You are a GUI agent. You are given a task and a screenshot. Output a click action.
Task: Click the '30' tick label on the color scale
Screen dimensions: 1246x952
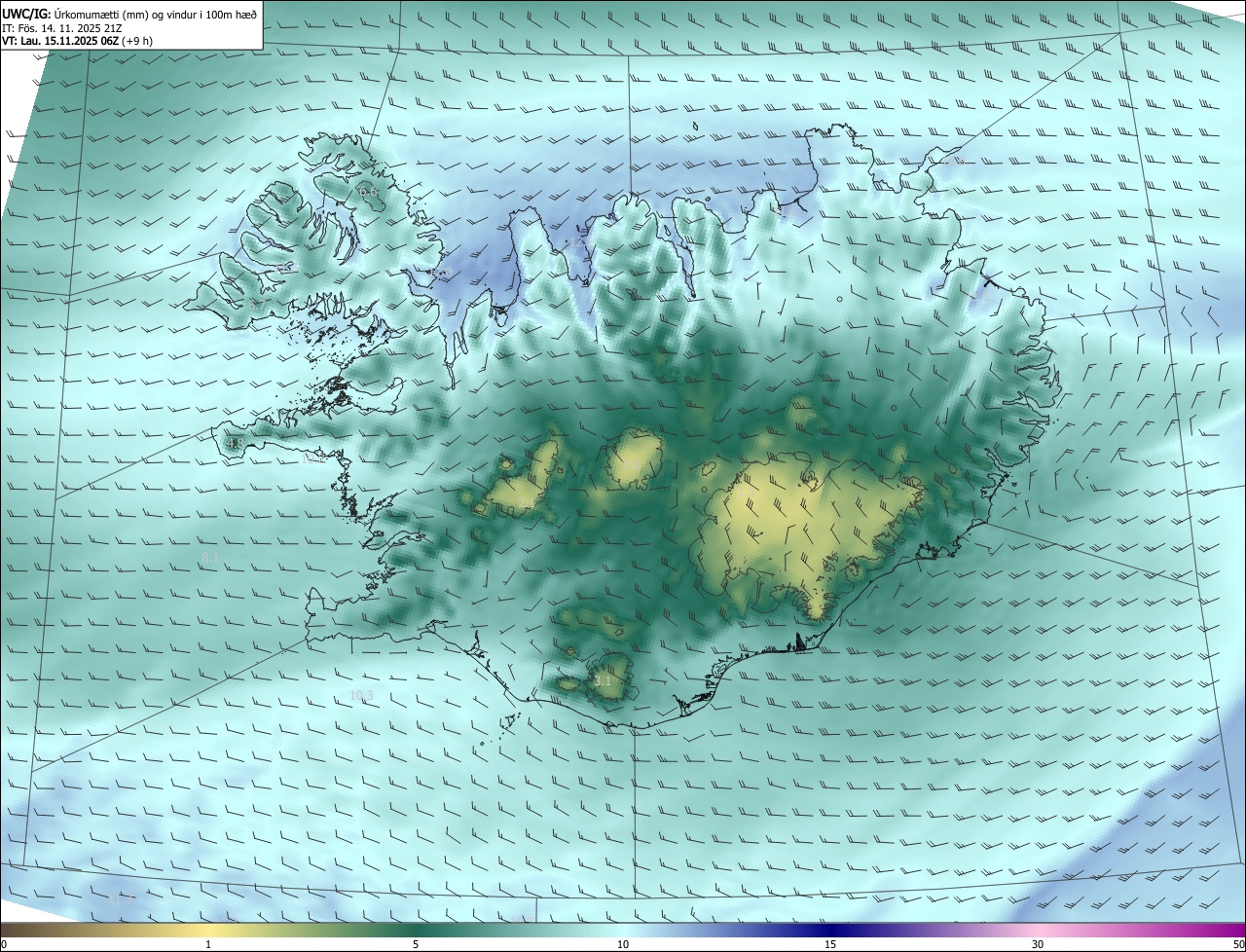pos(1038,945)
